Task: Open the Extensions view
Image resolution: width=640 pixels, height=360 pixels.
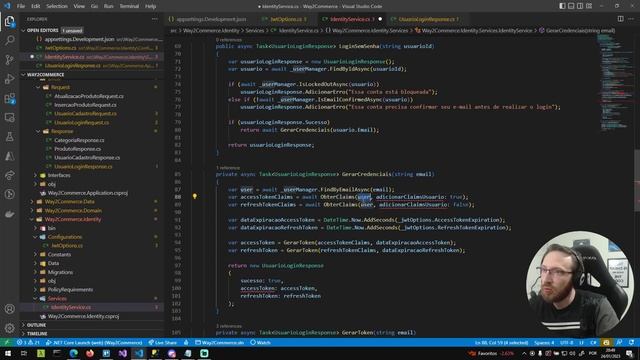Action: click(x=9, y=98)
